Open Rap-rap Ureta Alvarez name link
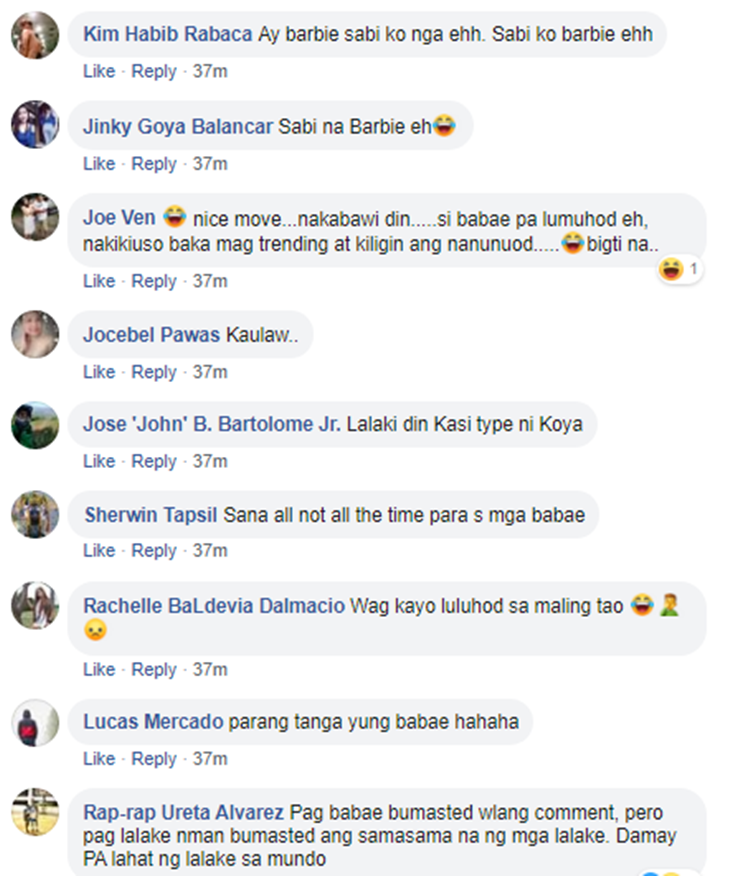750x876 pixels. point(183,812)
